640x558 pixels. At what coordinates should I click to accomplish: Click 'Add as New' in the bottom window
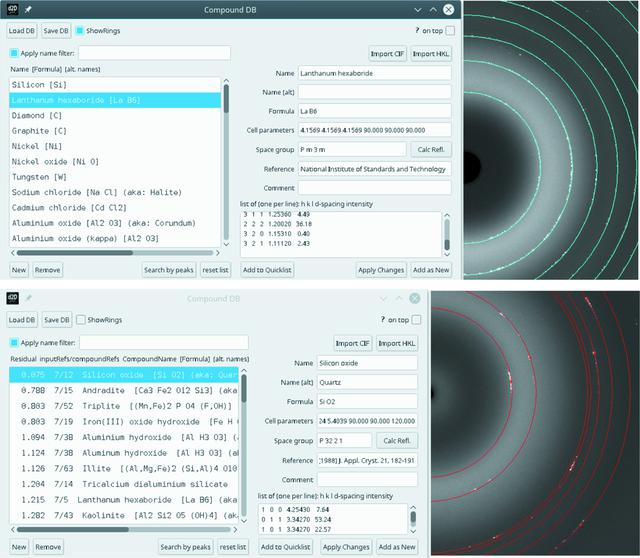click(397, 547)
